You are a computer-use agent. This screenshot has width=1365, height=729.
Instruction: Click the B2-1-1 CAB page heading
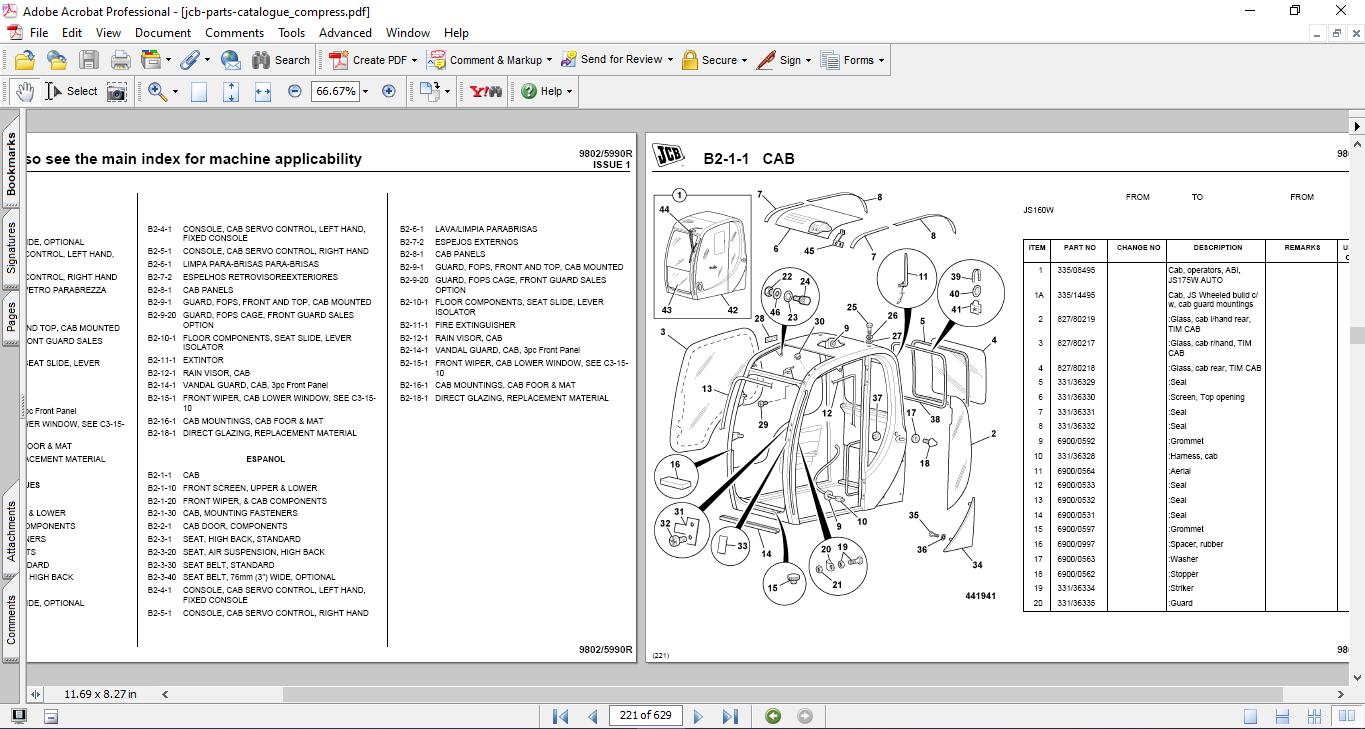[x=748, y=159]
